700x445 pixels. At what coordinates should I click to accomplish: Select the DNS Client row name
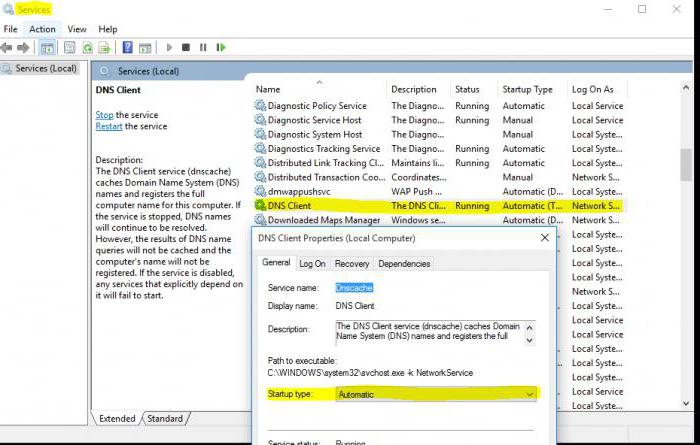[x=289, y=206]
